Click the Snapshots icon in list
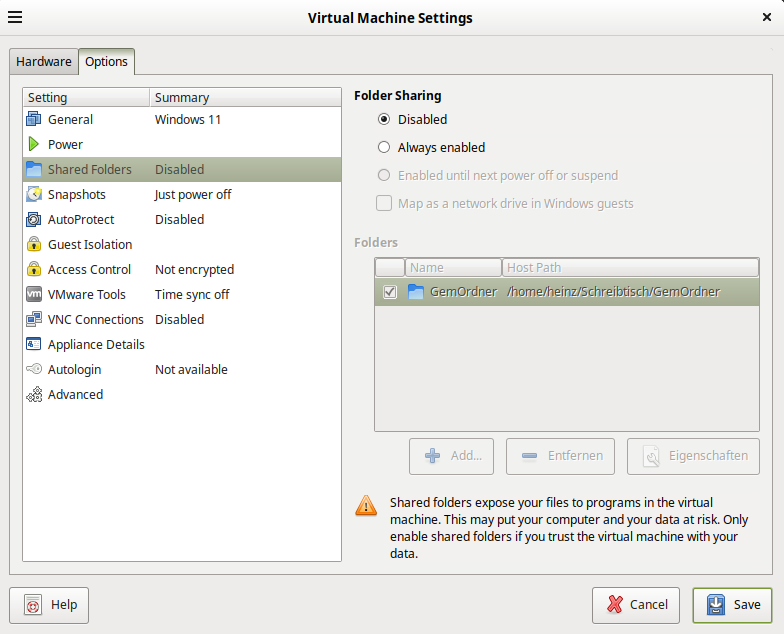Viewport: 784px width, 634px height. click(x=34, y=194)
